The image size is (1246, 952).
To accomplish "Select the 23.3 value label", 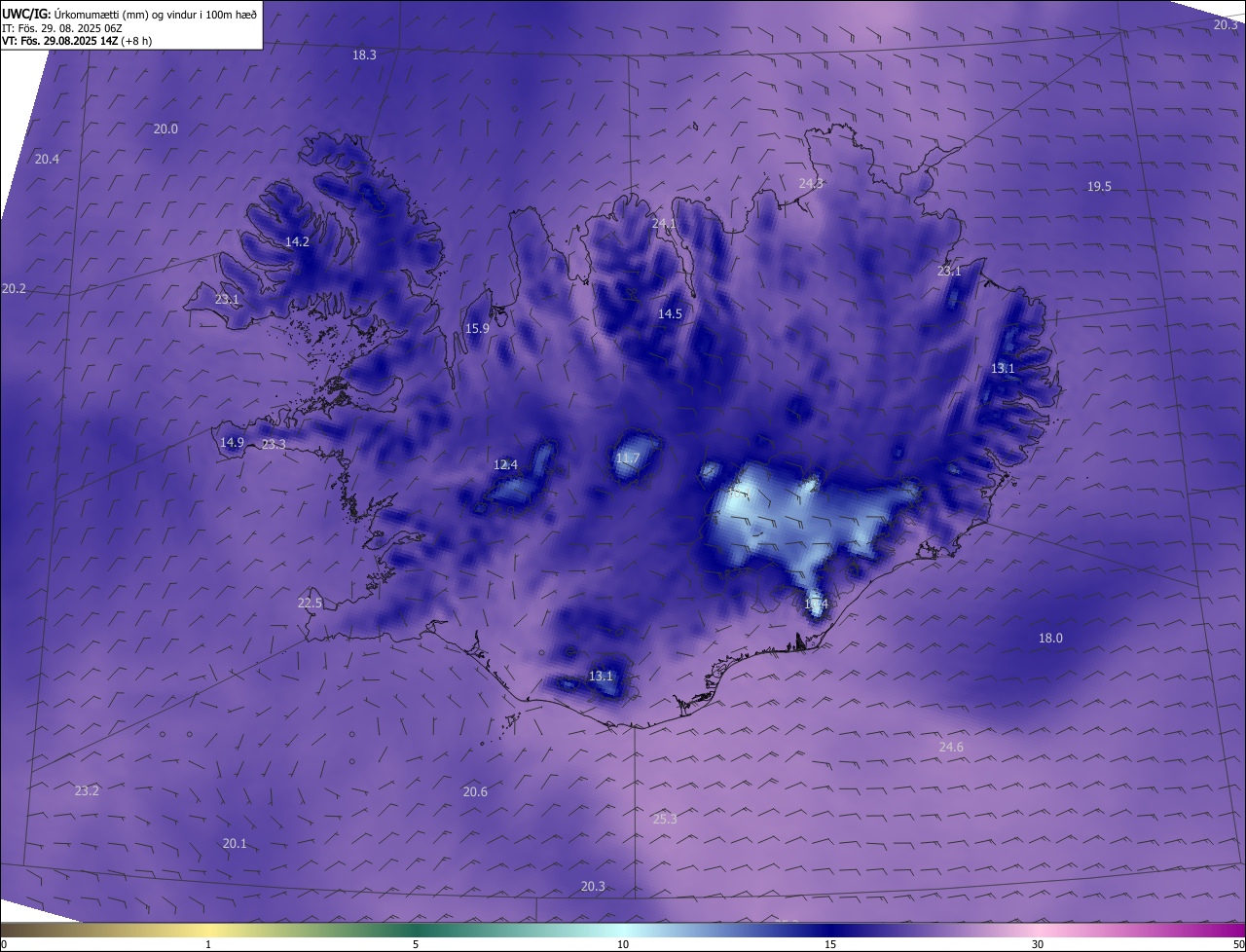I will click(274, 445).
